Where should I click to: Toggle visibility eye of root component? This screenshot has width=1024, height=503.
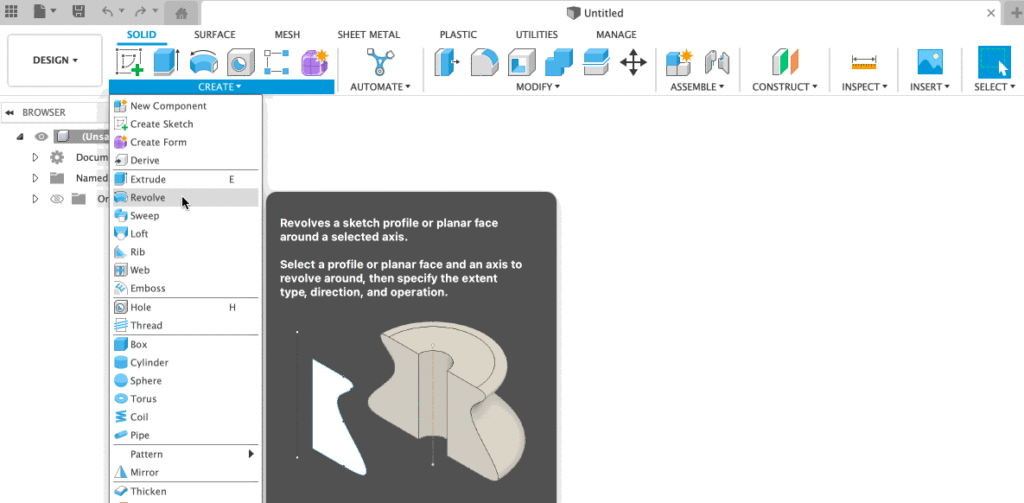pyautogui.click(x=41, y=137)
